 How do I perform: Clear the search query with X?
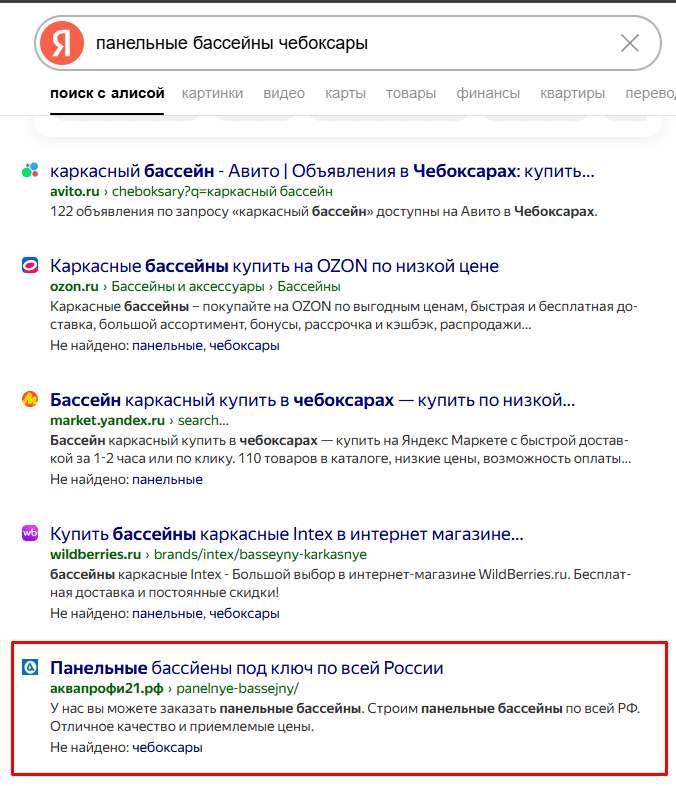[630, 43]
